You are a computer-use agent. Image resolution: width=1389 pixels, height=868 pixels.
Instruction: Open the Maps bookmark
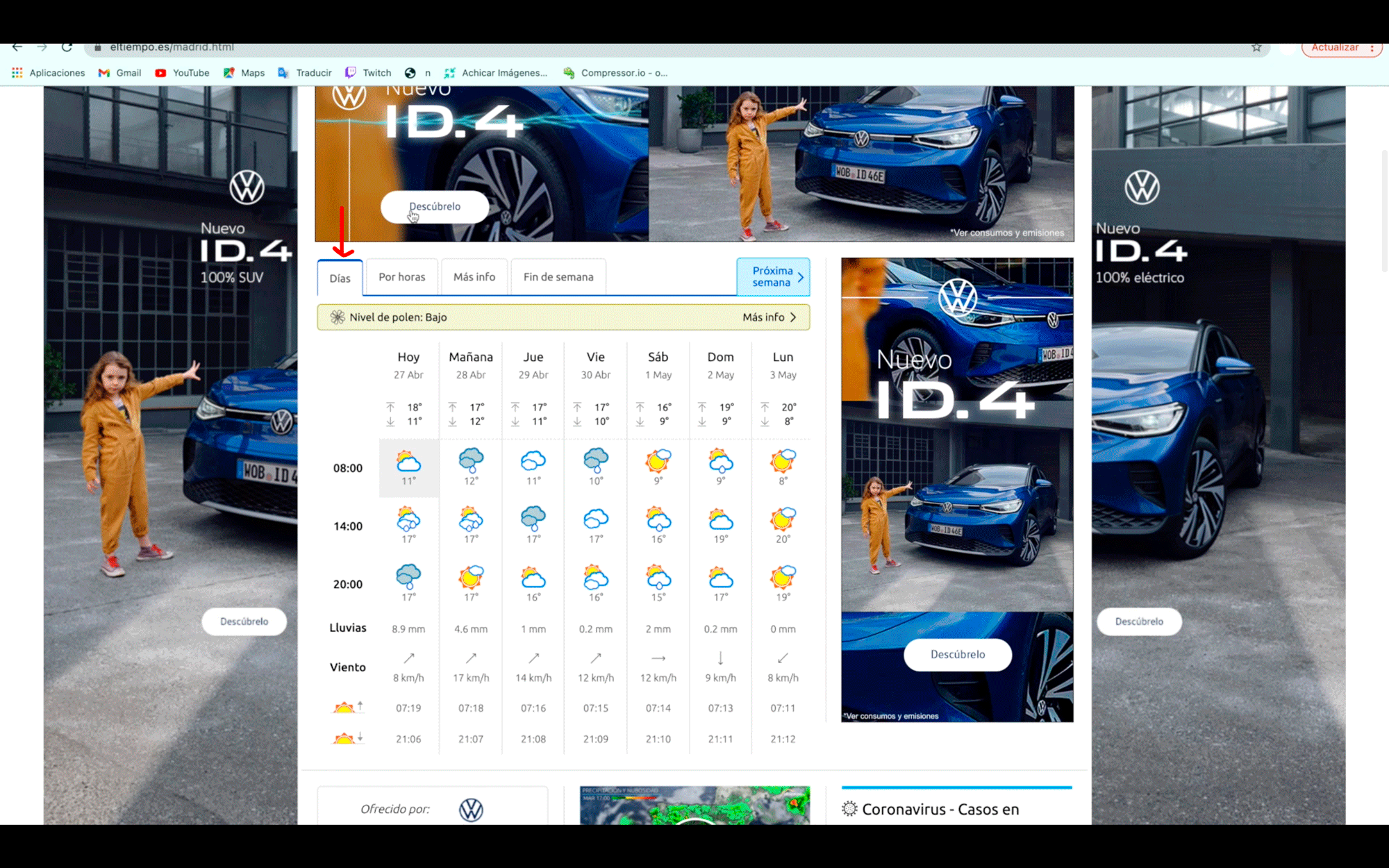pos(244,73)
